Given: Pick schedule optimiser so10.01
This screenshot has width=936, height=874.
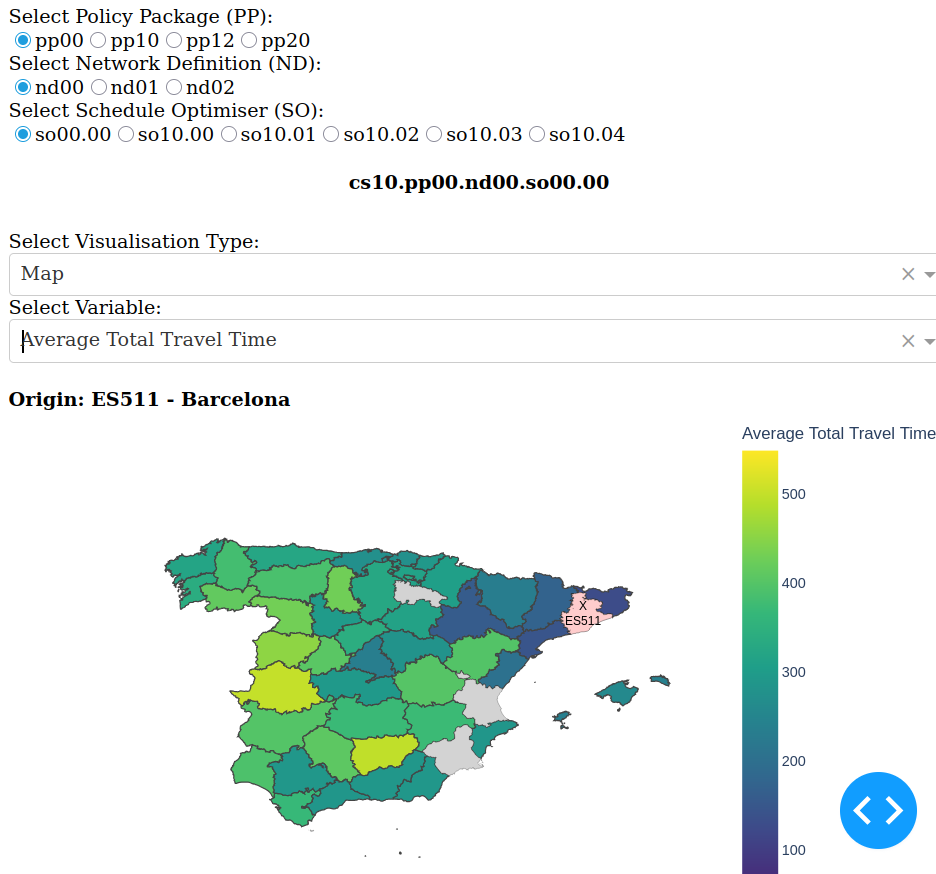Looking at the screenshot, I should pyautogui.click(x=229, y=134).
